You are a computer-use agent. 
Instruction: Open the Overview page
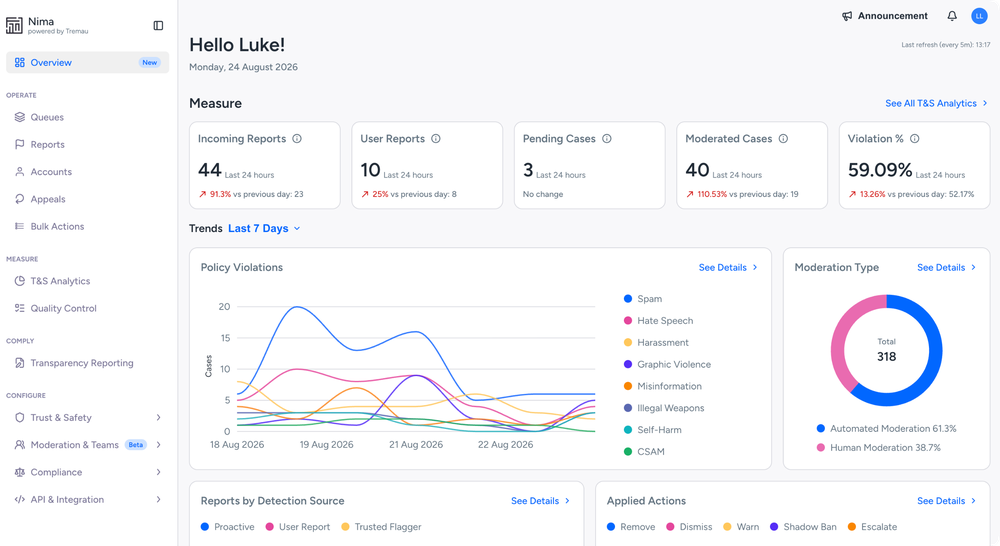tap(87, 63)
